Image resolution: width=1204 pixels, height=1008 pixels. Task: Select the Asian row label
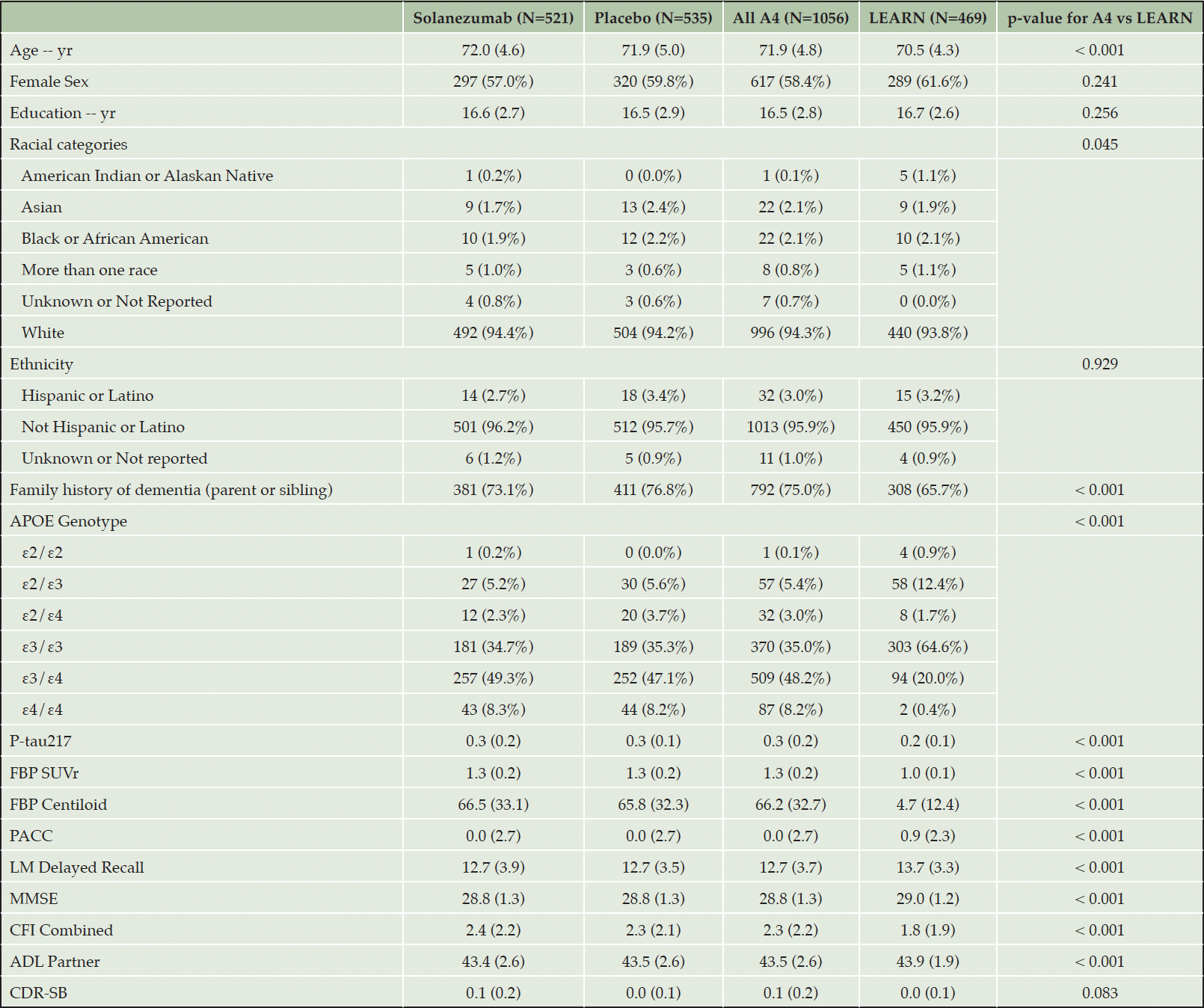point(42,207)
